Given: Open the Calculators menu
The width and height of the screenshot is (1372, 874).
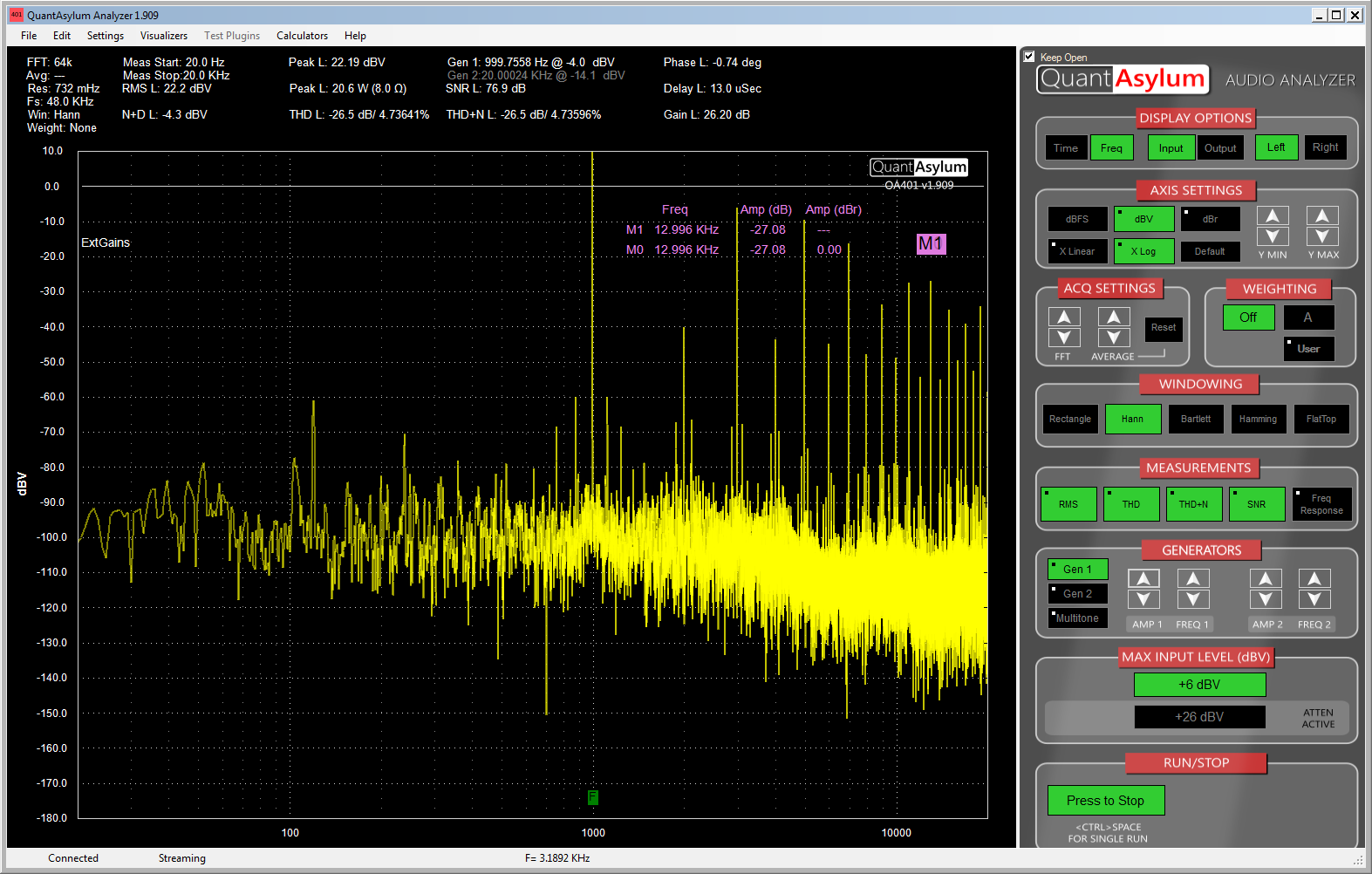Looking at the screenshot, I should pos(303,36).
